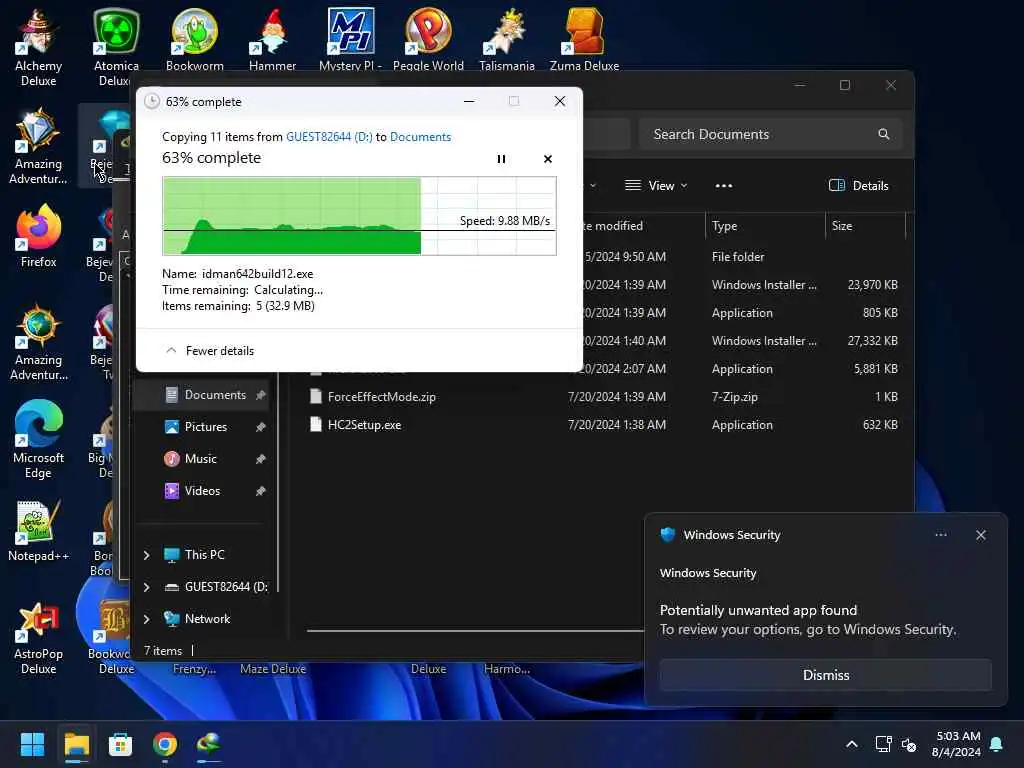1024x768 pixels.
Task: Click Potentially unwanted app found message
Action: tap(758, 610)
